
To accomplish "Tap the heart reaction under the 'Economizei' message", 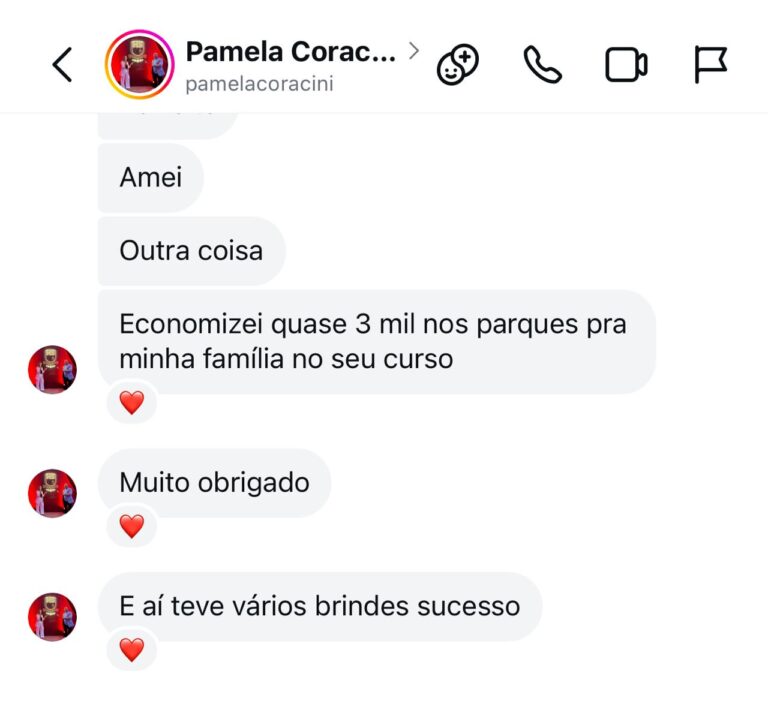I will [x=132, y=403].
